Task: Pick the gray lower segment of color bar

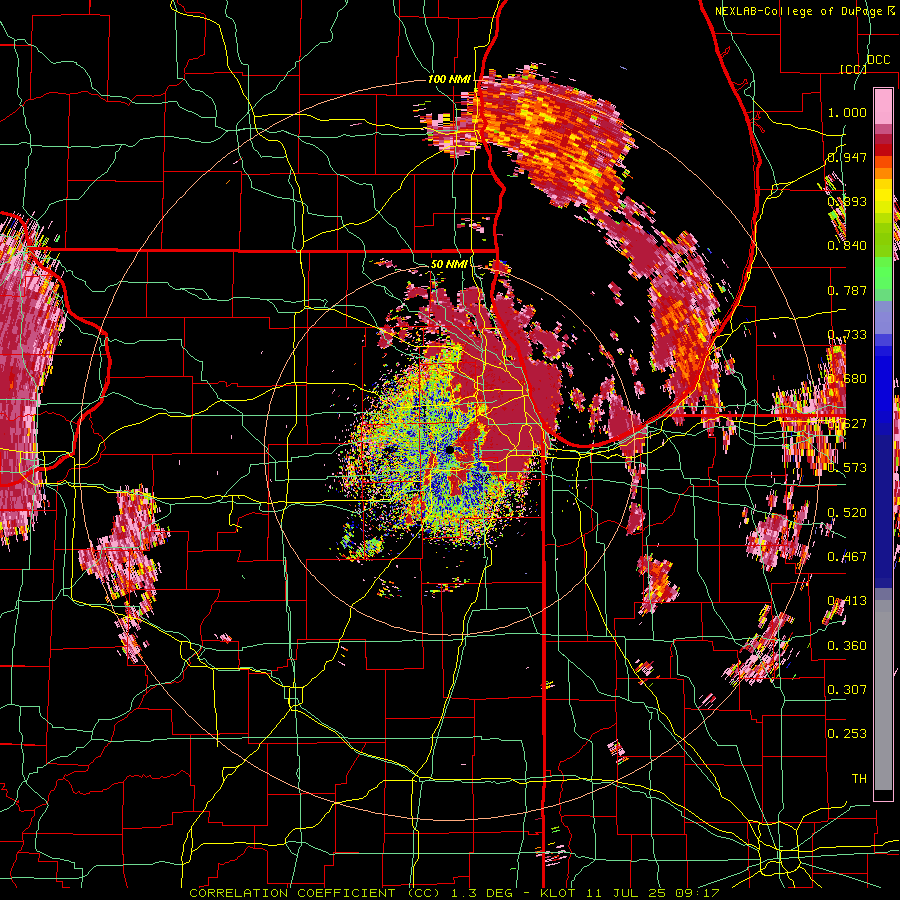Action: pos(883,695)
